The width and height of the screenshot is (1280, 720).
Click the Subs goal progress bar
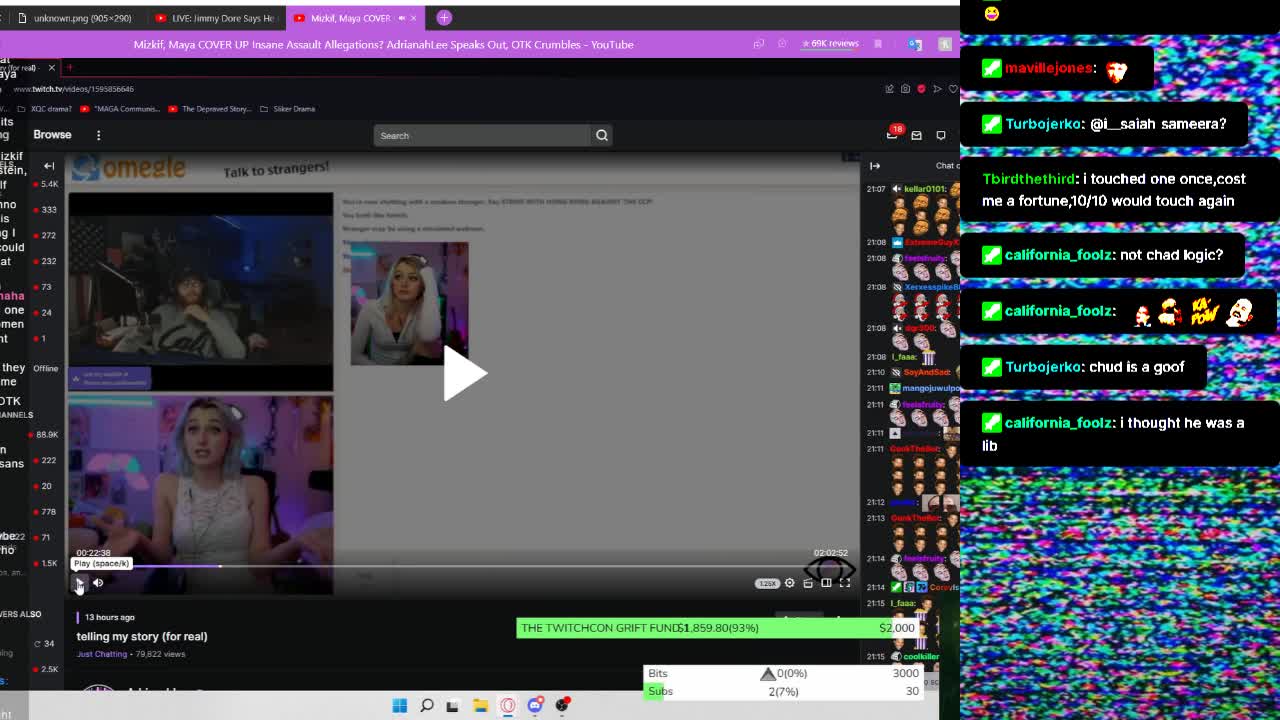pos(783,691)
